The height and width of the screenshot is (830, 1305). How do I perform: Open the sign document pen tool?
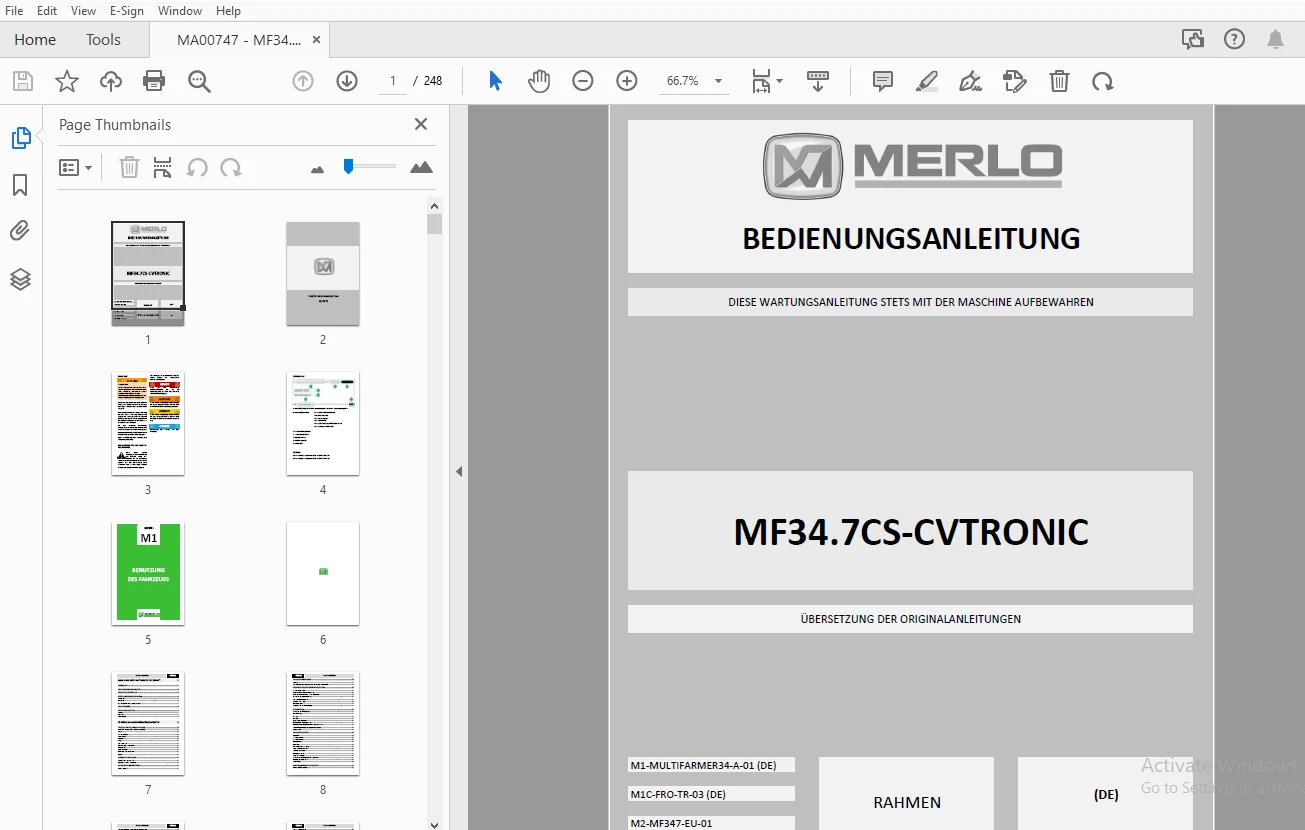coord(970,81)
